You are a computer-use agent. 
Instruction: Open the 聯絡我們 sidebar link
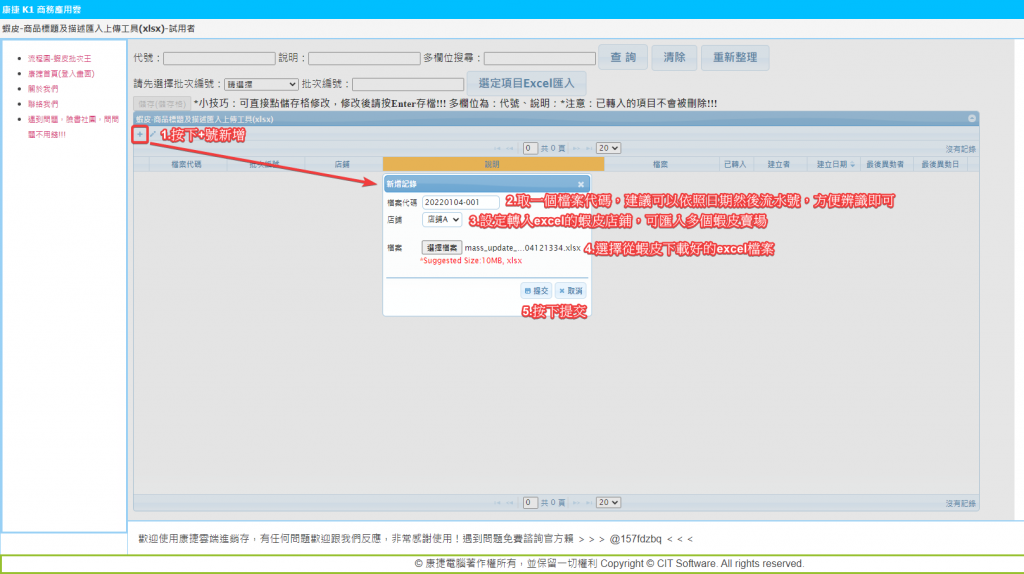coord(43,103)
